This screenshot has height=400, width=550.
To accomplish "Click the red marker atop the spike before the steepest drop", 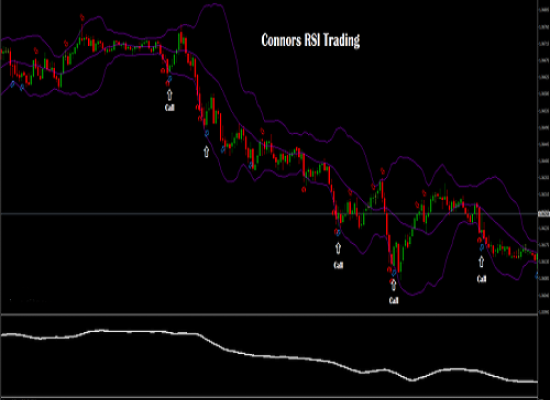I will tap(382, 171).
